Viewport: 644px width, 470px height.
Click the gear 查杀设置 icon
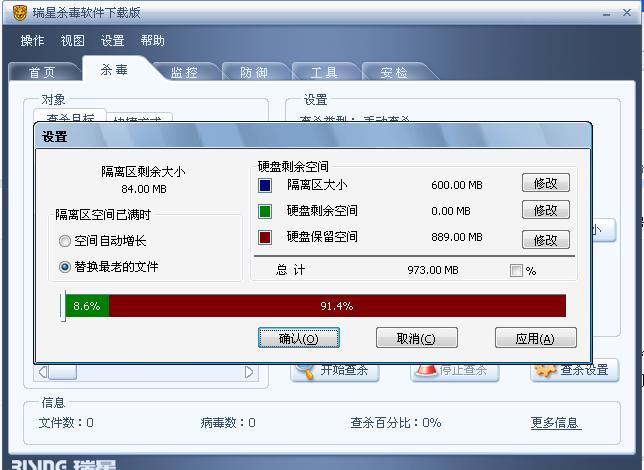click(x=545, y=371)
